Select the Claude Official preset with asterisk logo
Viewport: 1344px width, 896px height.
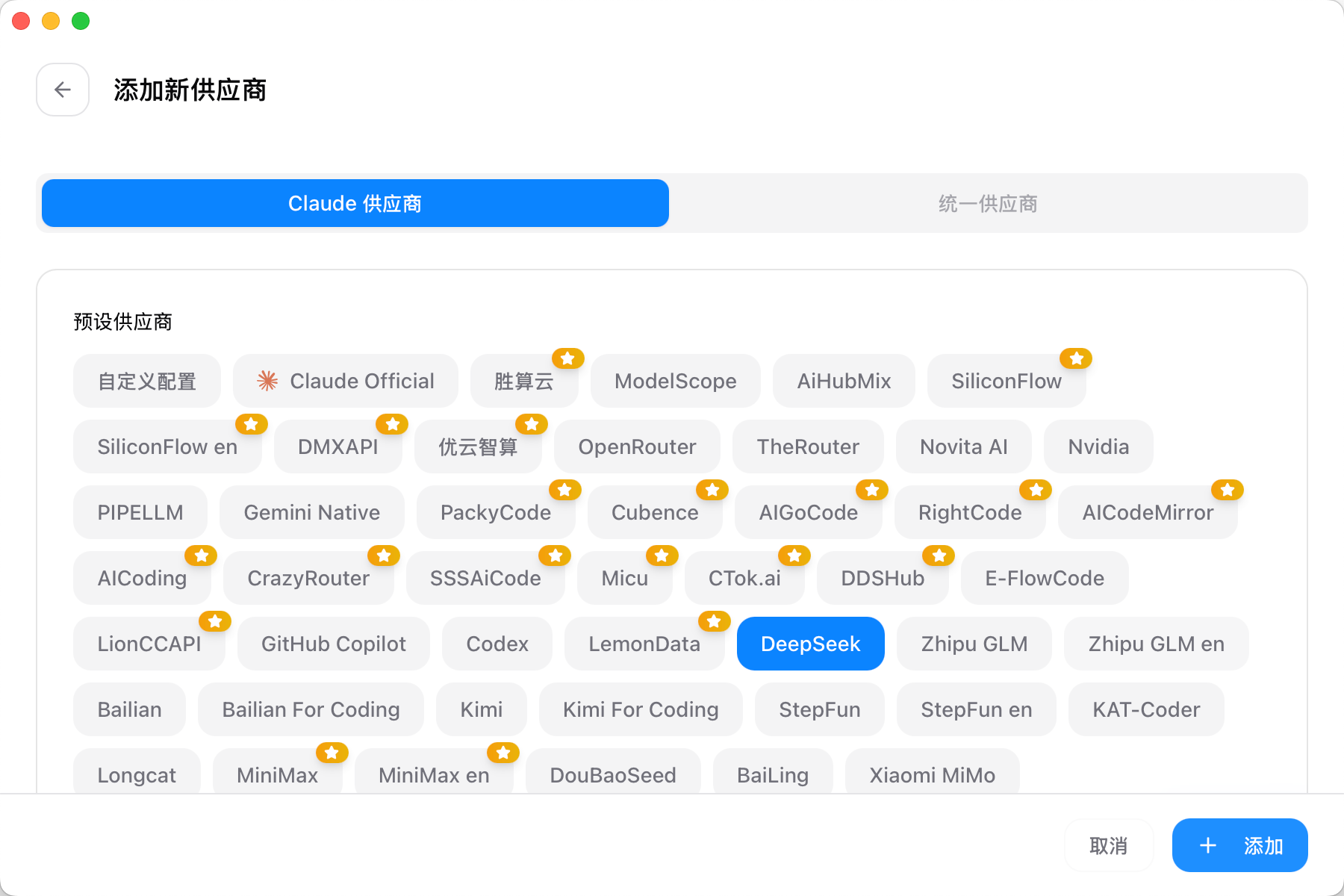(x=345, y=381)
